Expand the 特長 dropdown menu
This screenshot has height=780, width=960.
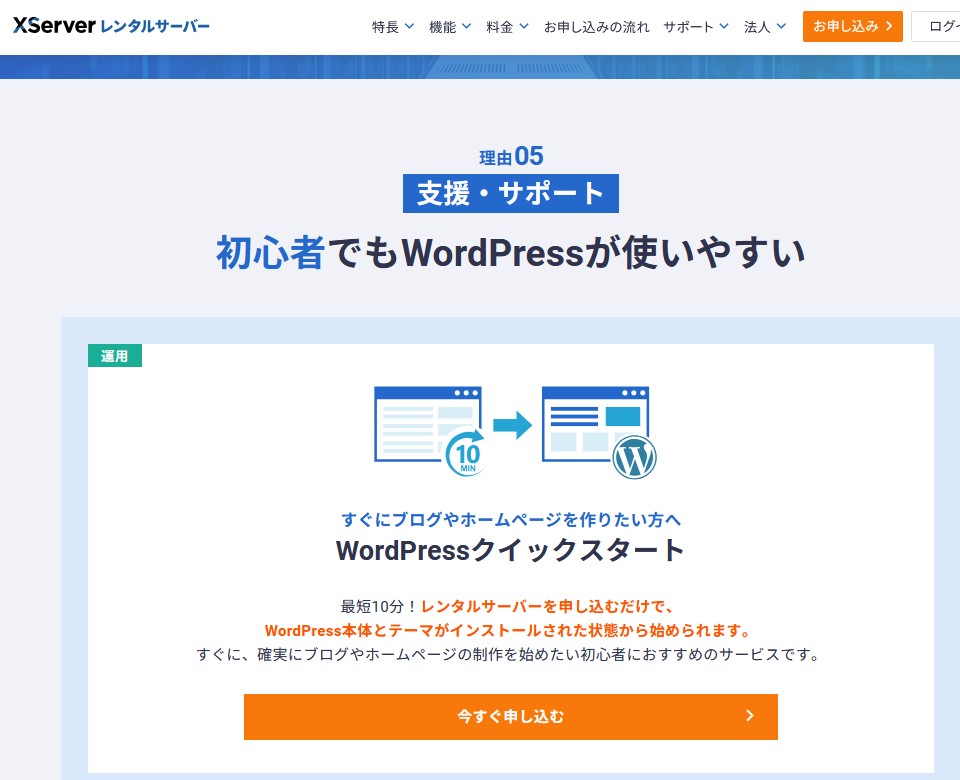click(x=392, y=27)
